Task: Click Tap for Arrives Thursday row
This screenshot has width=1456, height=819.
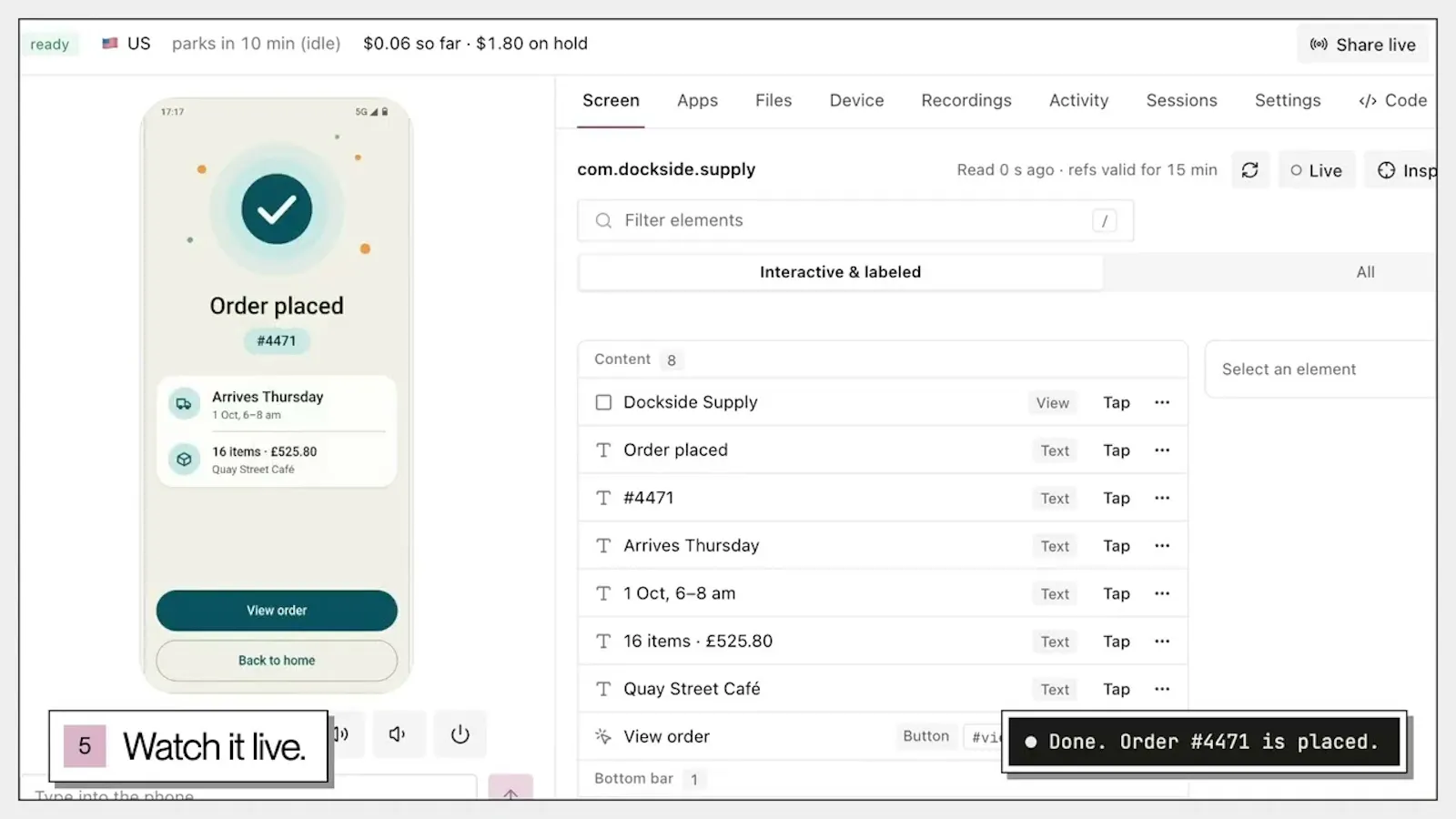Action: point(1117,546)
